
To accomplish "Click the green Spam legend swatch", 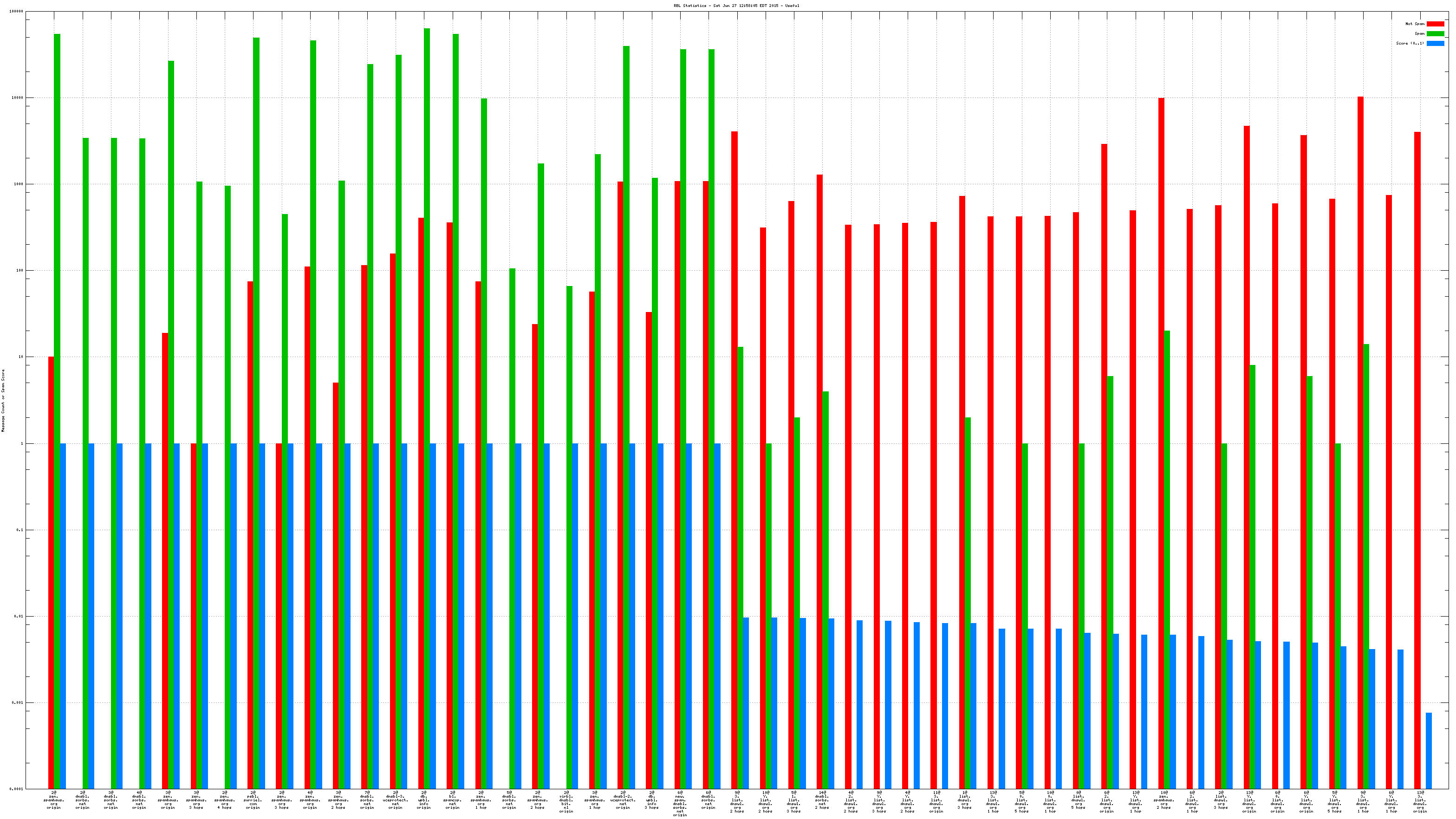I will 1435,33.
